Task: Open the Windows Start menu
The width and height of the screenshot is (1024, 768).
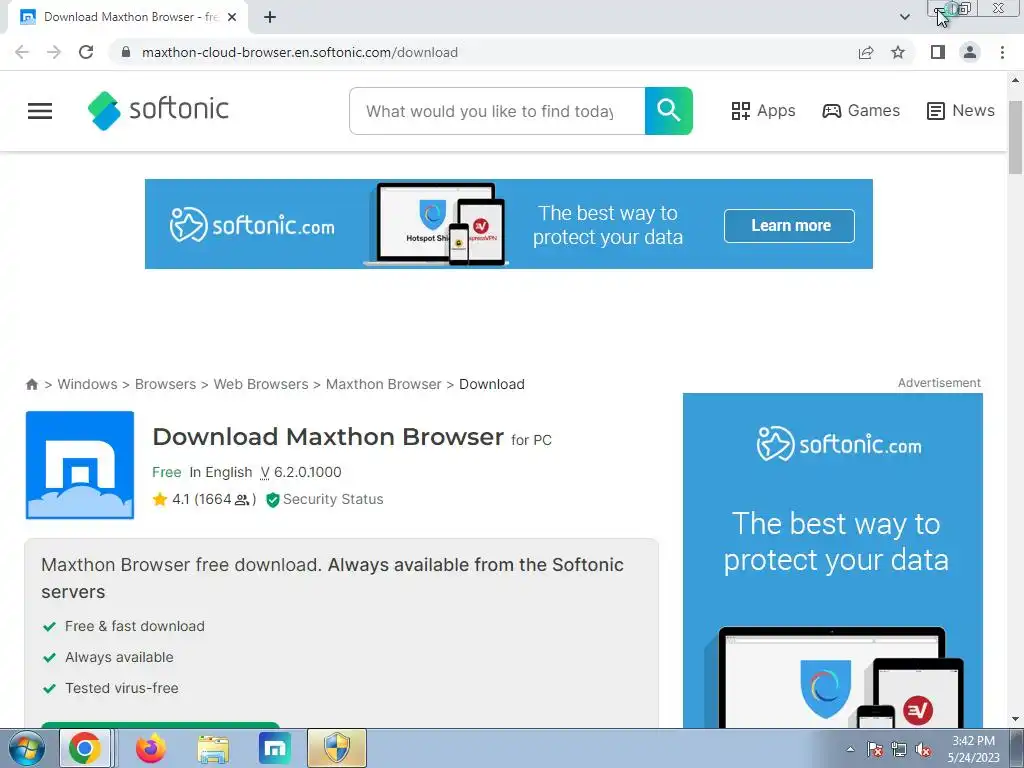Action: 26,748
